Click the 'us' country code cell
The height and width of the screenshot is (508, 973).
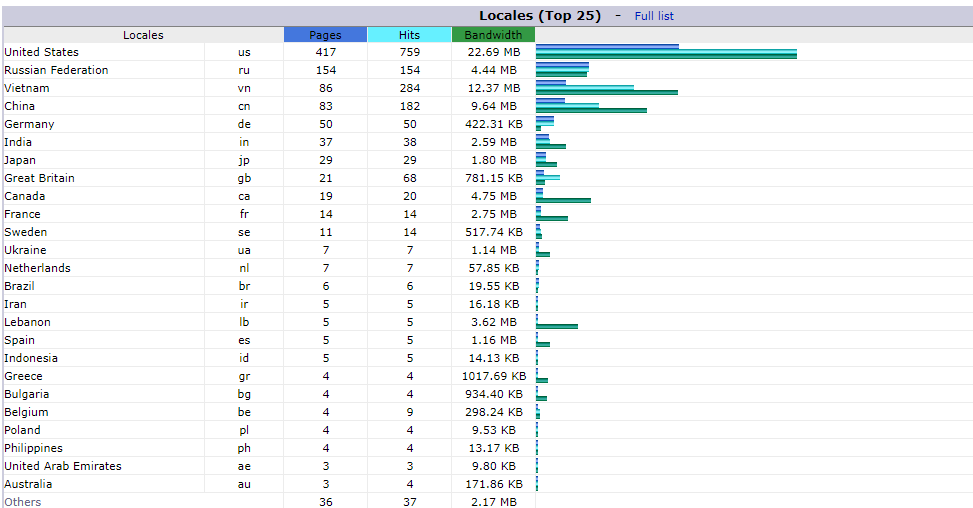pos(244,52)
